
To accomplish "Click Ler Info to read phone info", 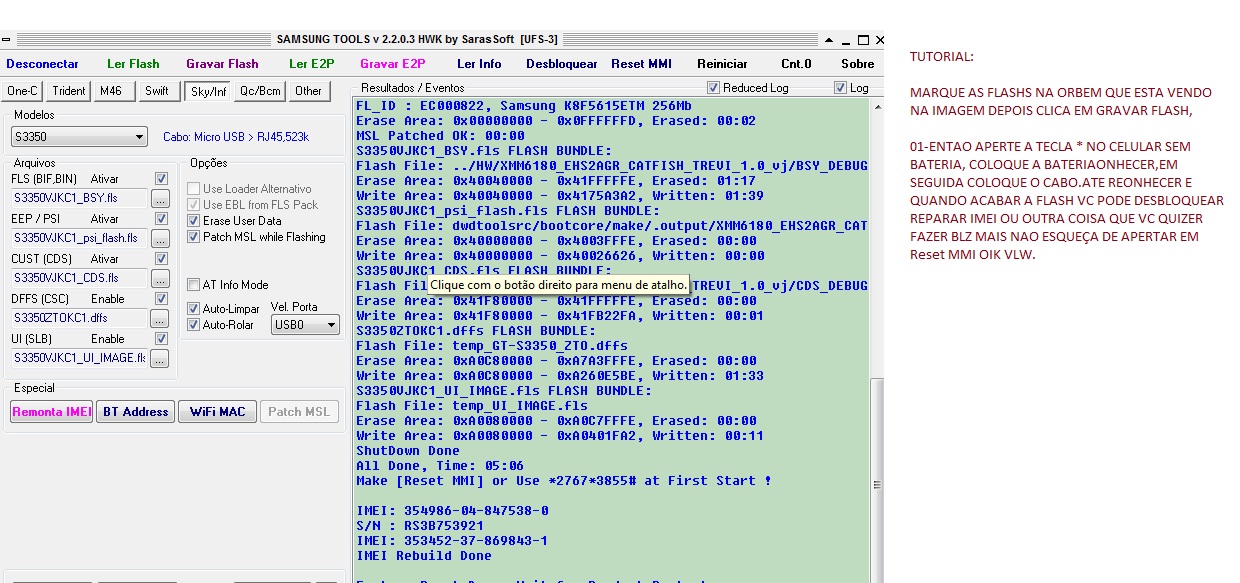I will [x=479, y=64].
